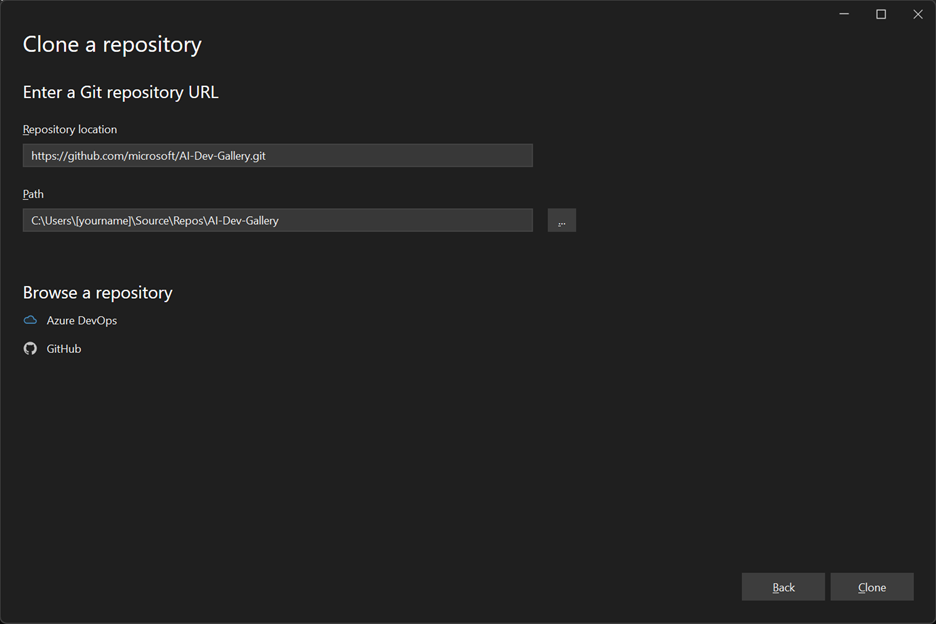Maximize the Clone a repository window

click(880, 14)
